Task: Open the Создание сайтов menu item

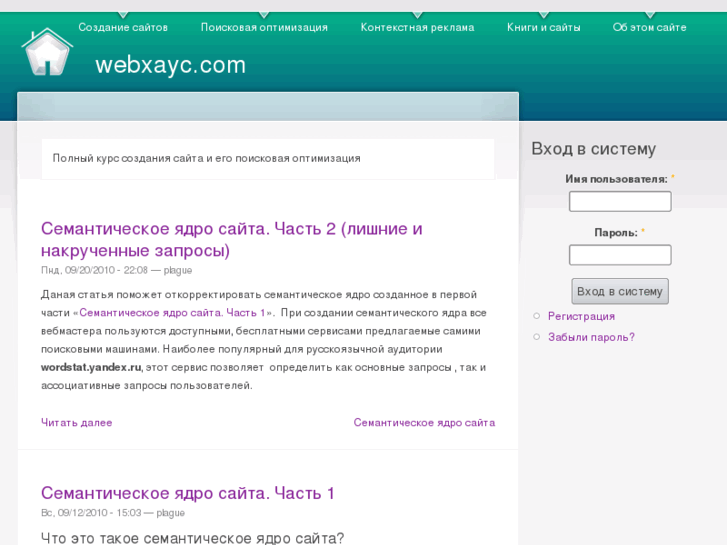Action: (x=123, y=27)
